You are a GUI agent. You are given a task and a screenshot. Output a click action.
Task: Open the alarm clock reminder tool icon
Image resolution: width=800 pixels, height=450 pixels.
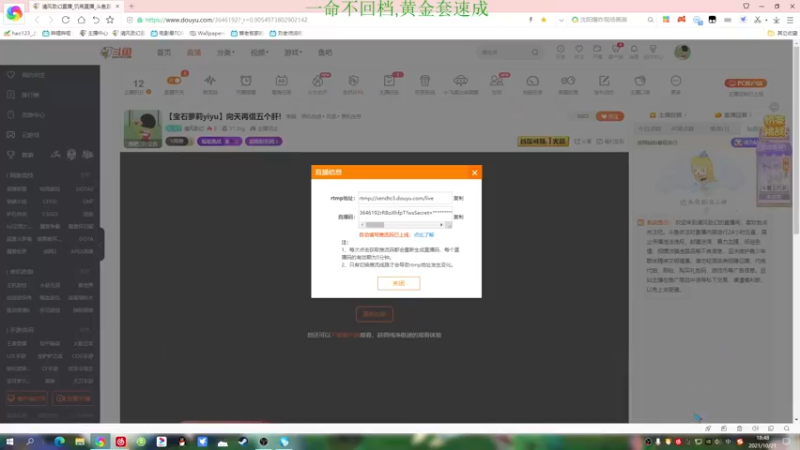tap(246, 81)
